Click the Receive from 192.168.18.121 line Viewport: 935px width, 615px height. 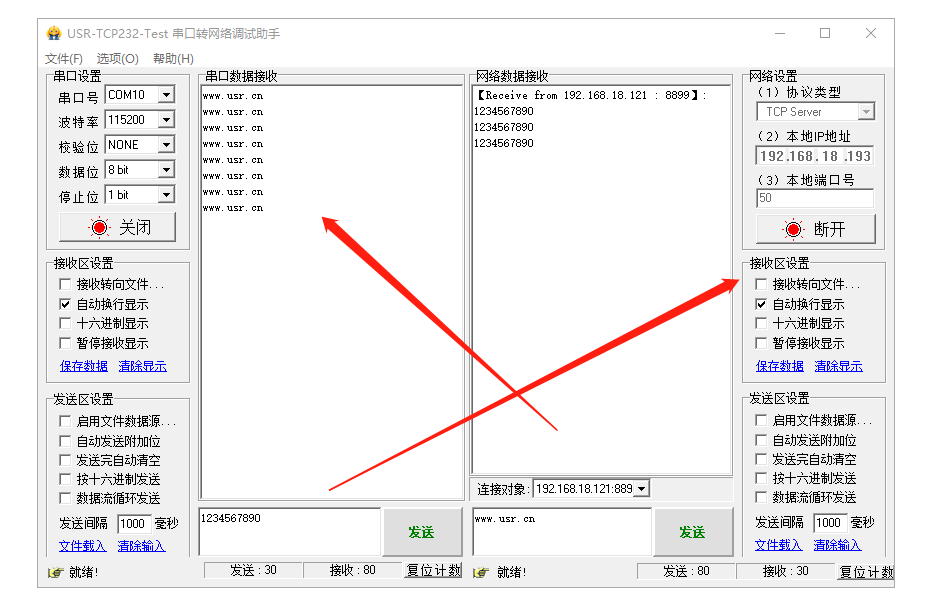coord(591,95)
